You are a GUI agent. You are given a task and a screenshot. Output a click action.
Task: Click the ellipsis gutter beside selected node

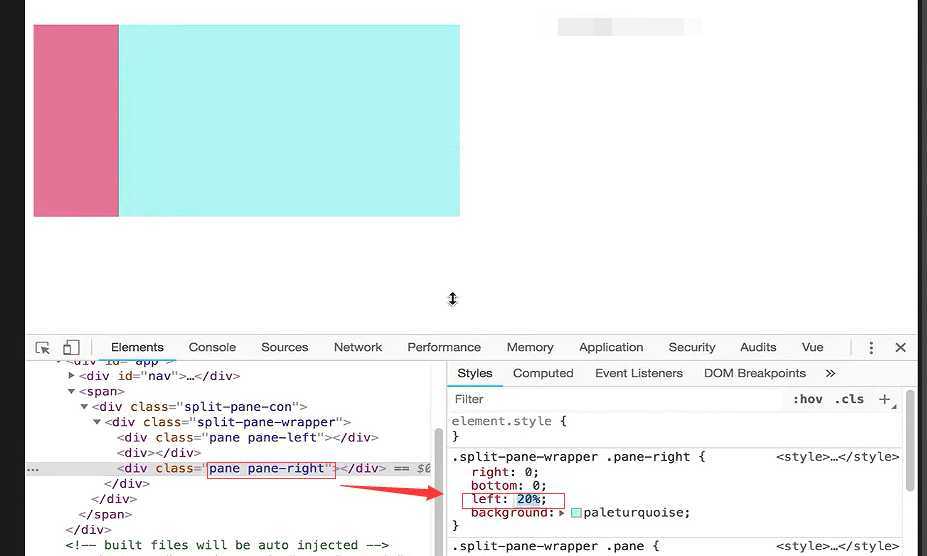[33, 469]
